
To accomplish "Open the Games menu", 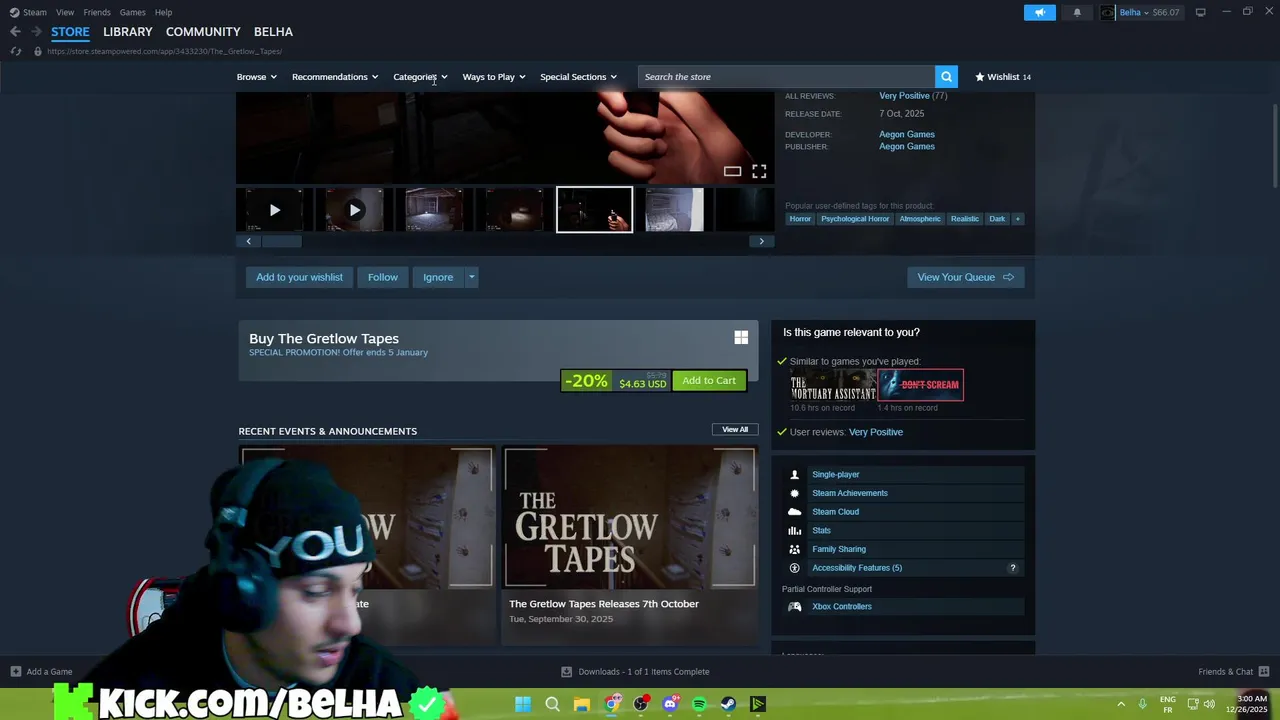I will [132, 12].
